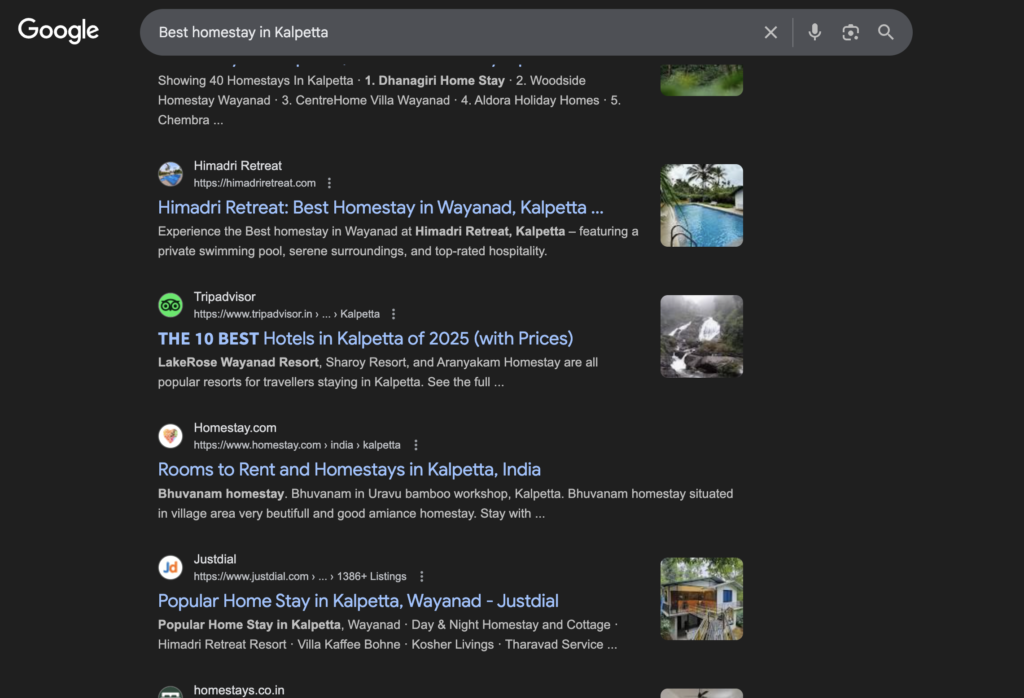Open more options for Tripadvisor result
Image resolution: width=1024 pixels, height=698 pixels.
[394, 314]
